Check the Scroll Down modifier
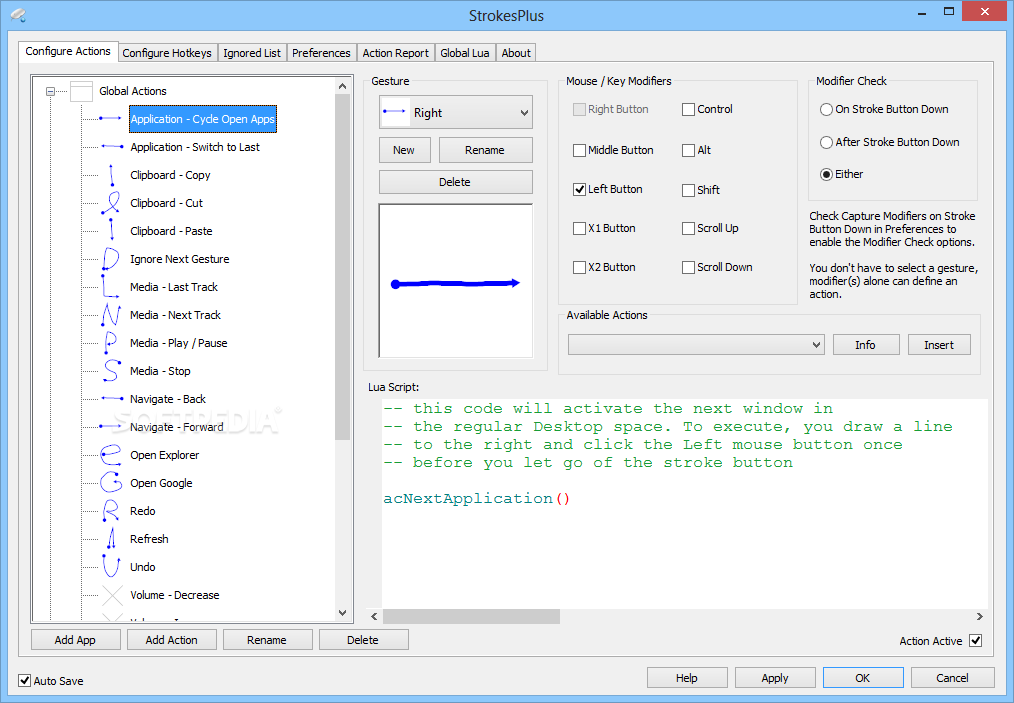The height and width of the screenshot is (703, 1014). (x=688, y=267)
